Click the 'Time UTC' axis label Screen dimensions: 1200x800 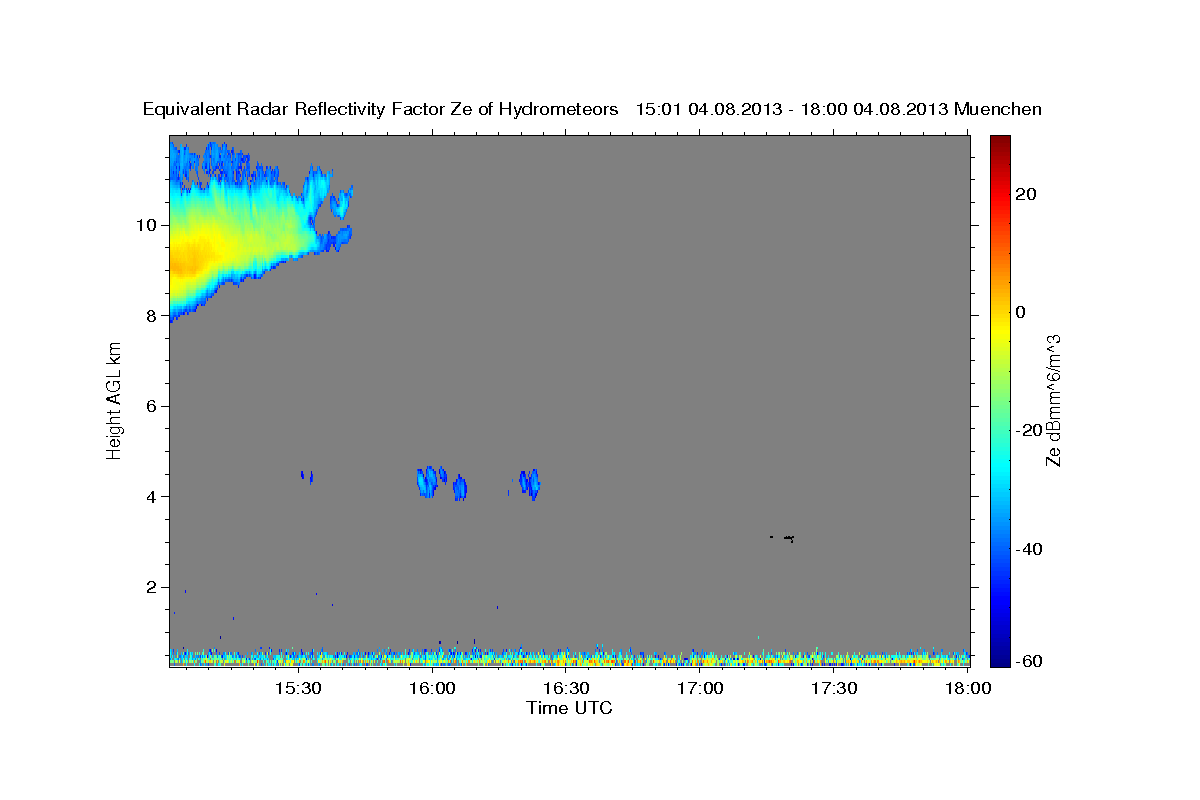[569, 708]
